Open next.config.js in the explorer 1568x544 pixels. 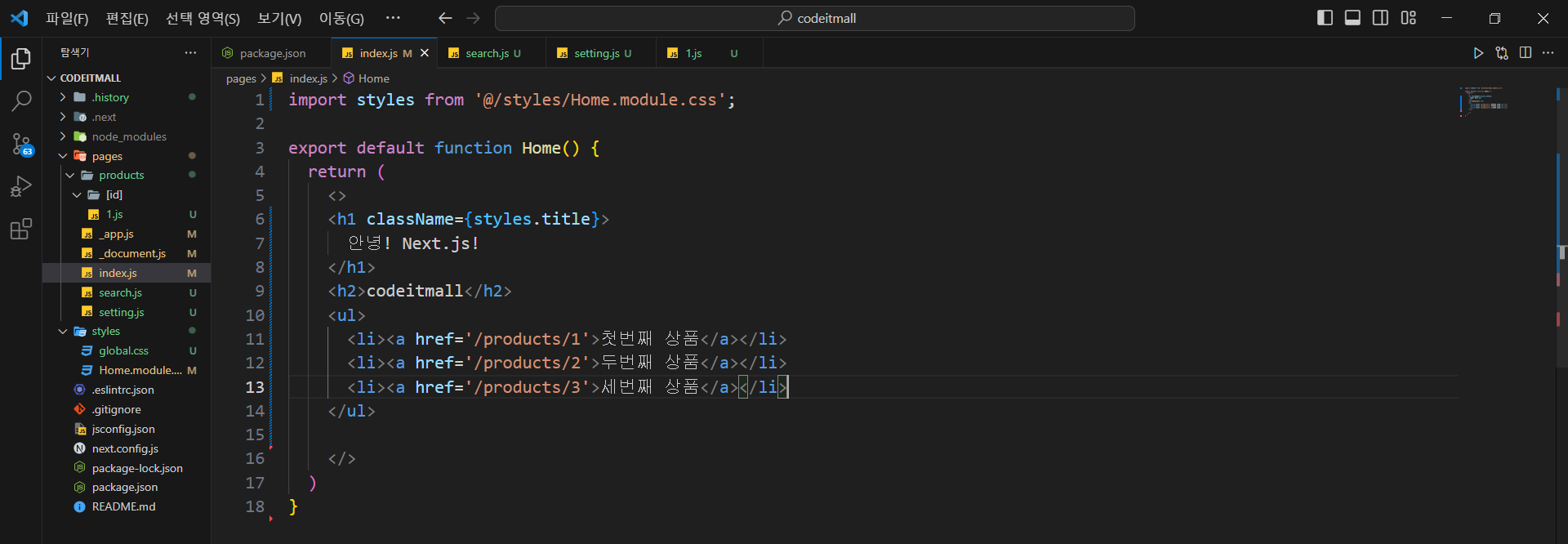point(125,449)
